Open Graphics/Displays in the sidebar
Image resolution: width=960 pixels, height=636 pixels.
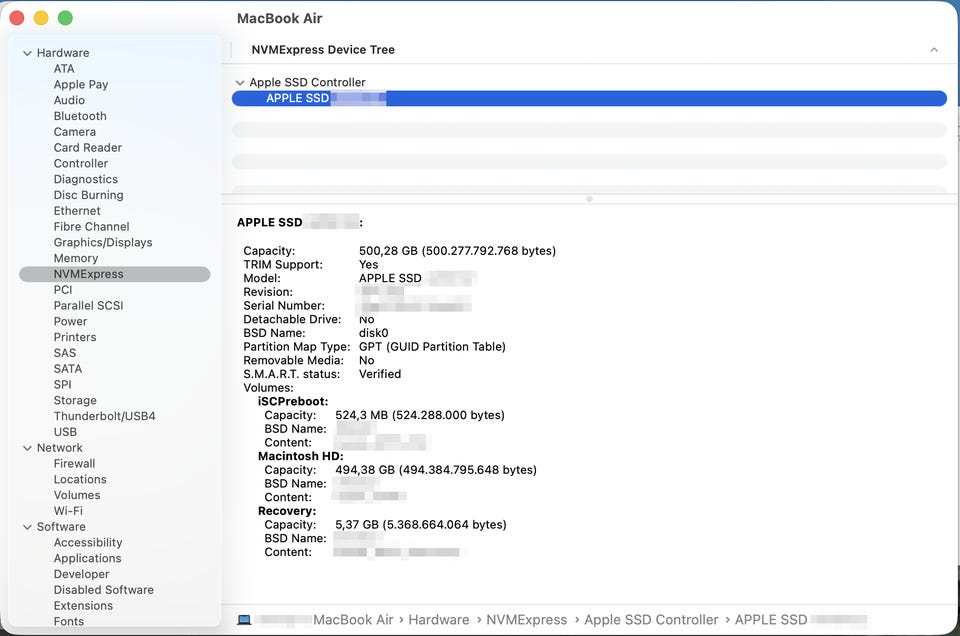click(103, 242)
